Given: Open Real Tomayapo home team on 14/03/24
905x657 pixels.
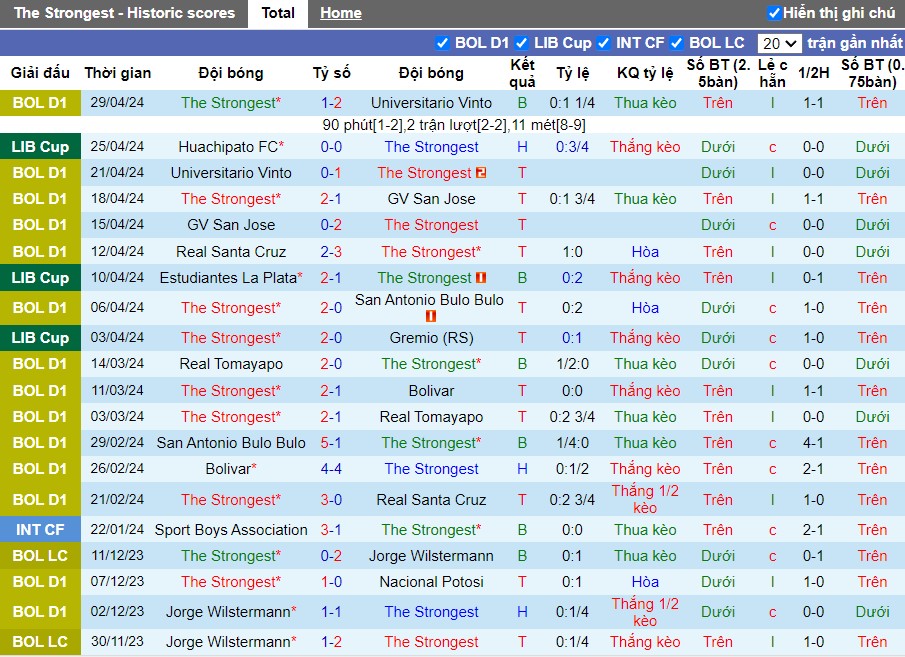Looking at the screenshot, I should [x=231, y=364].
